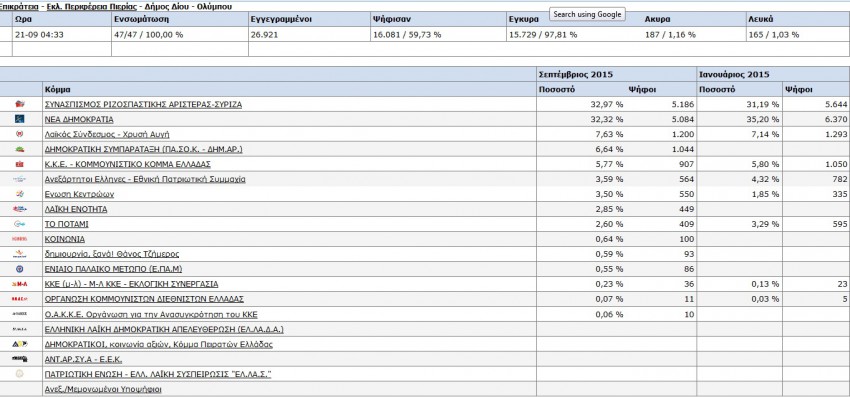The height and width of the screenshot is (397, 850).
Task: Click the ΕΛ.ΛΑ.Σ. party logo icon
Action: pos(20,374)
